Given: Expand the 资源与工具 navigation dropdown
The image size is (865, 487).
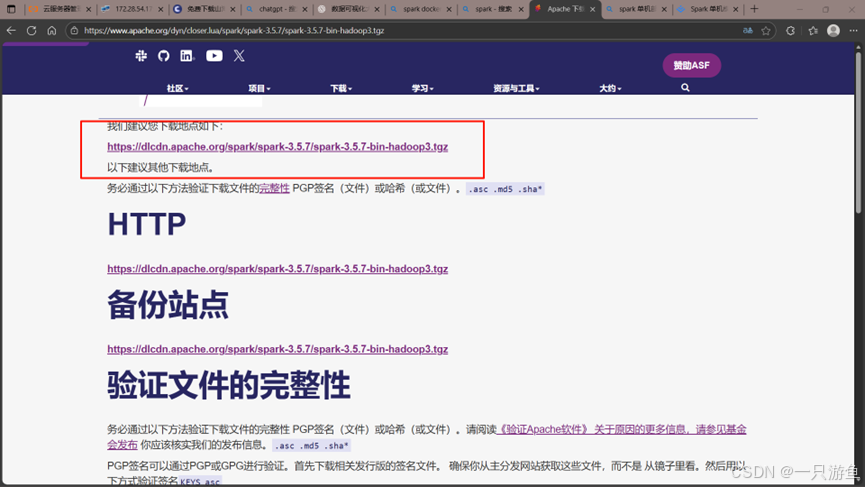Looking at the screenshot, I should pyautogui.click(x=516, y=88).
